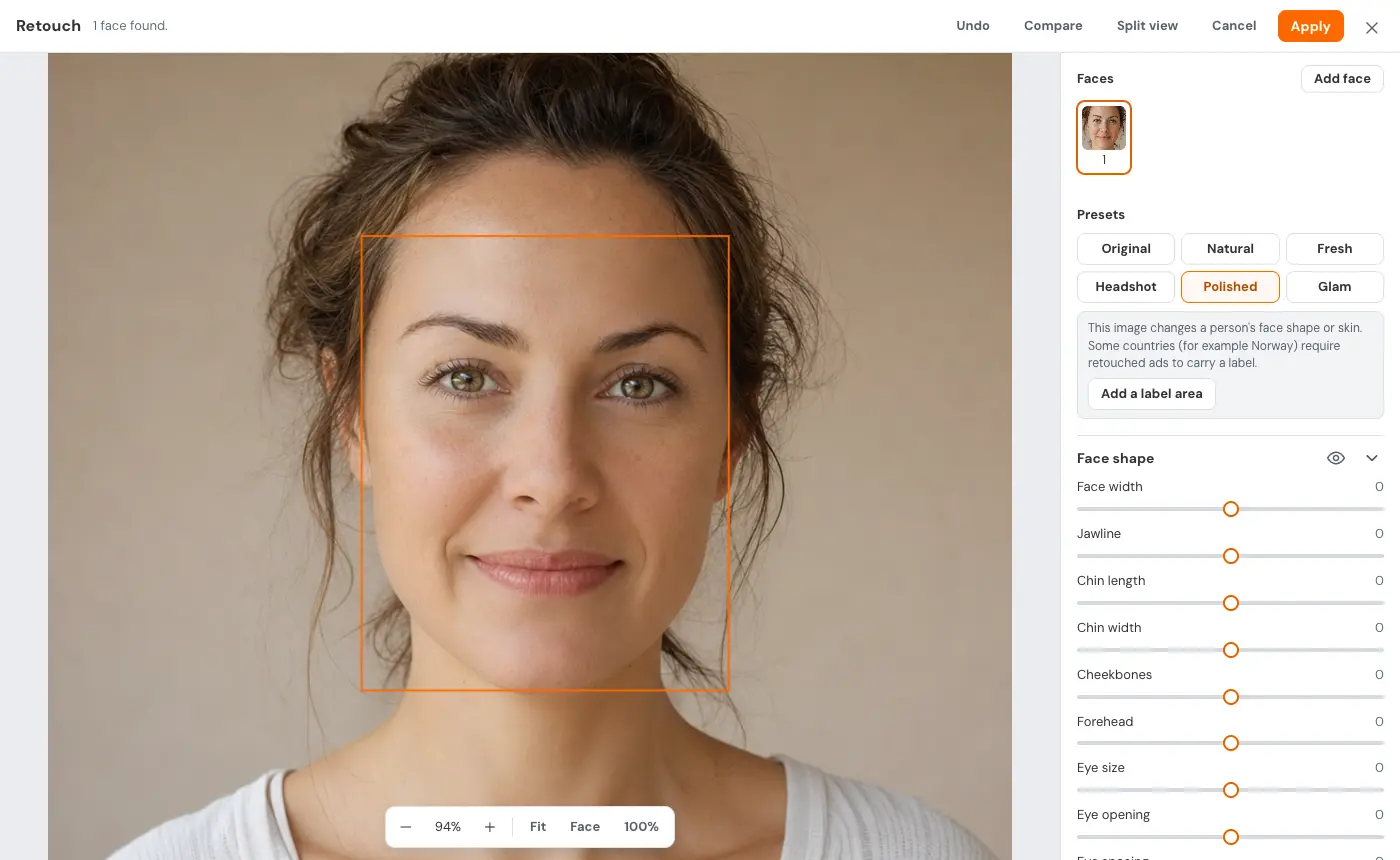The width and height of the screenshot is (1400, 860).
Task: Click the Eye opening slider handle
Action: click(1231, 837)
